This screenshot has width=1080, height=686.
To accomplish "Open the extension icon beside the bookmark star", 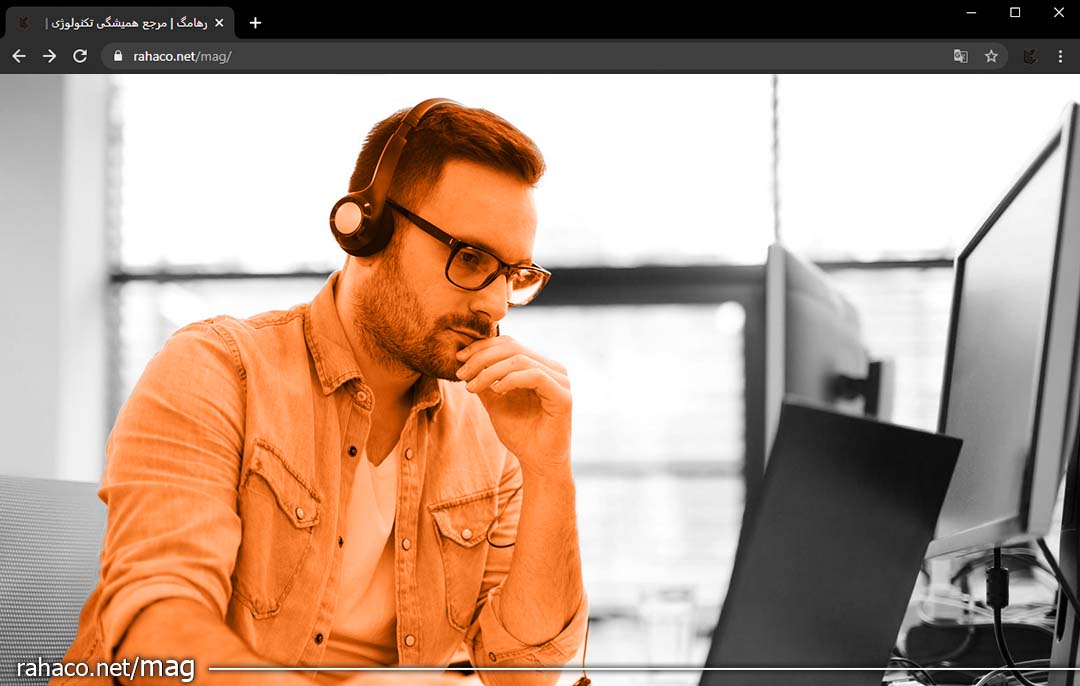I will tap(1029, 56).
